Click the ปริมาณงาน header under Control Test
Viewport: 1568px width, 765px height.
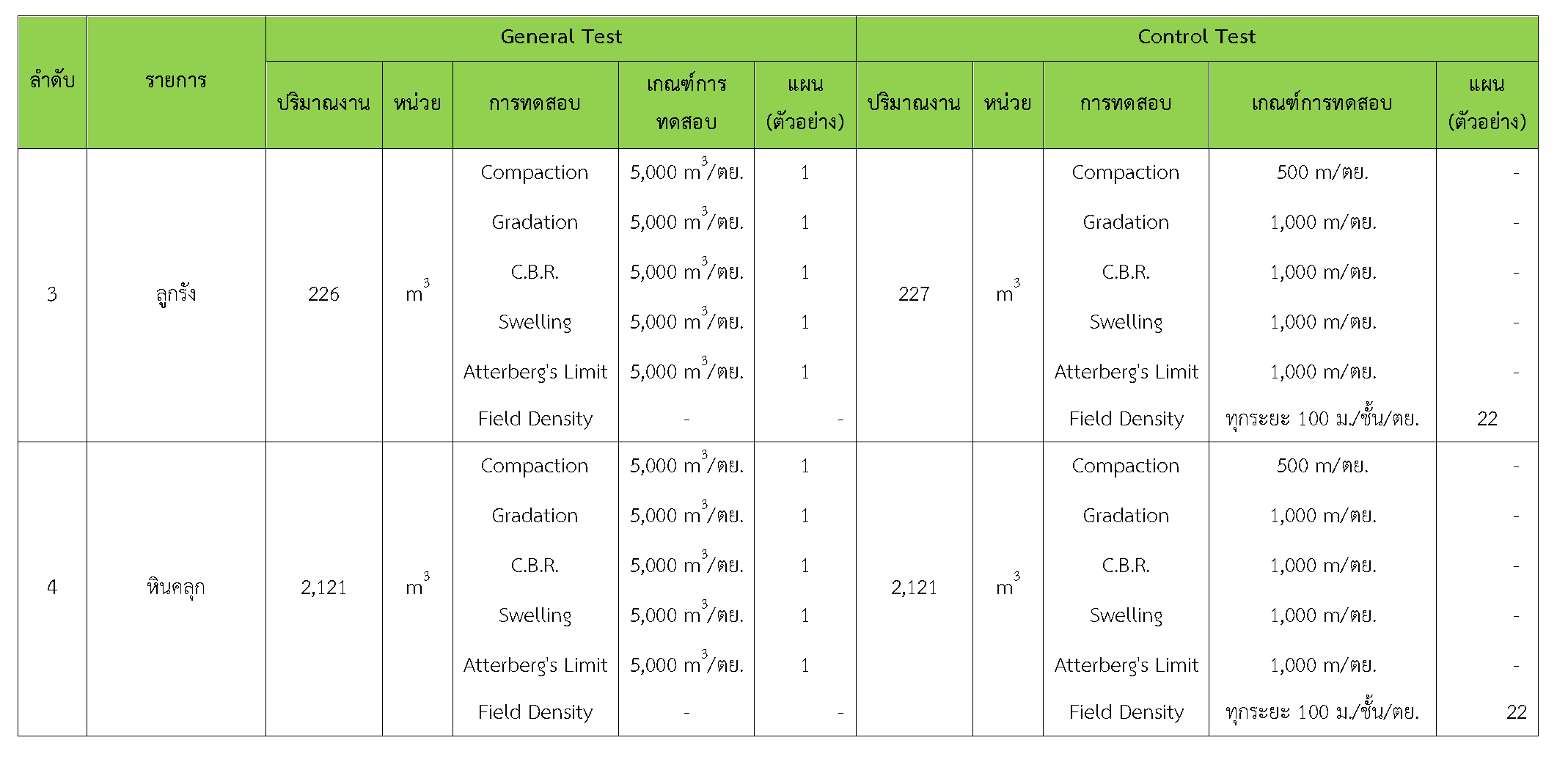tap(914, 103)
